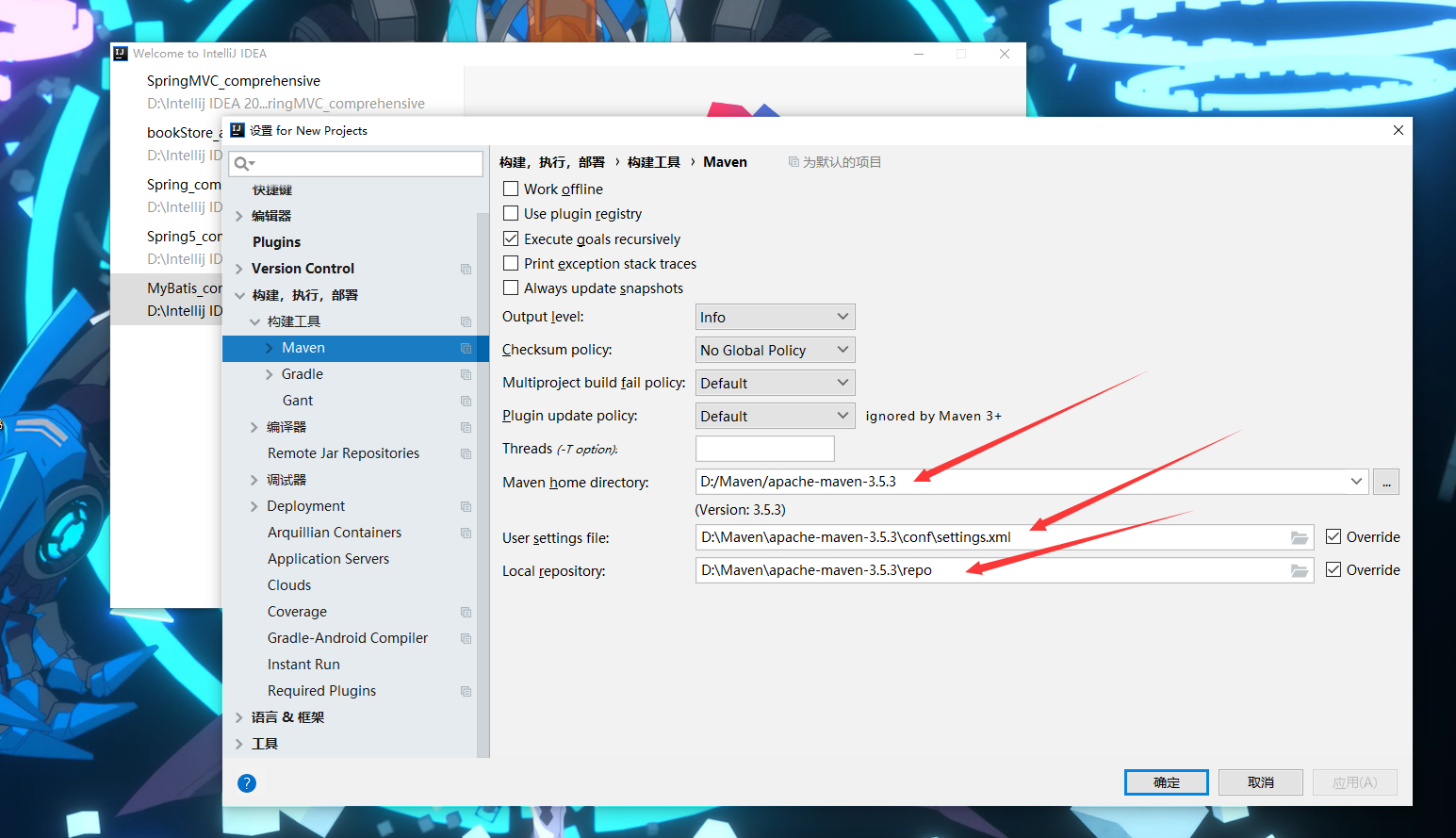Click 构建, 执行, 部署 in the breadcrumb

tap(552, 162)
